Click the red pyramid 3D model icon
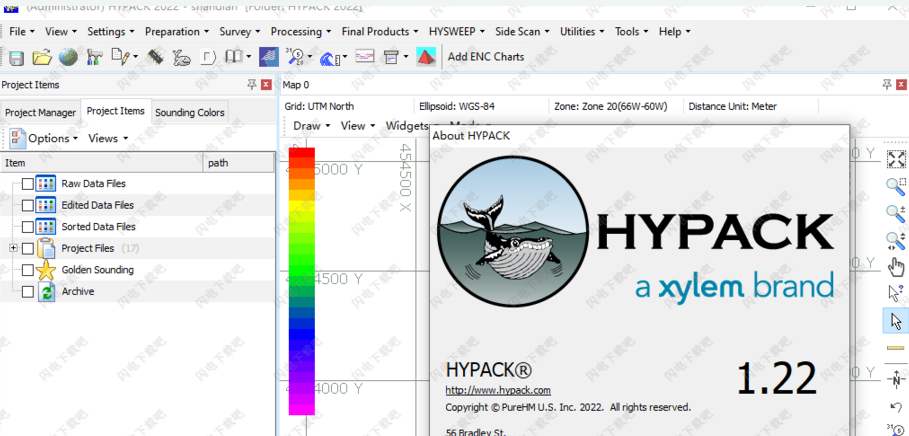The image size is (909, 436). [426, 57]
